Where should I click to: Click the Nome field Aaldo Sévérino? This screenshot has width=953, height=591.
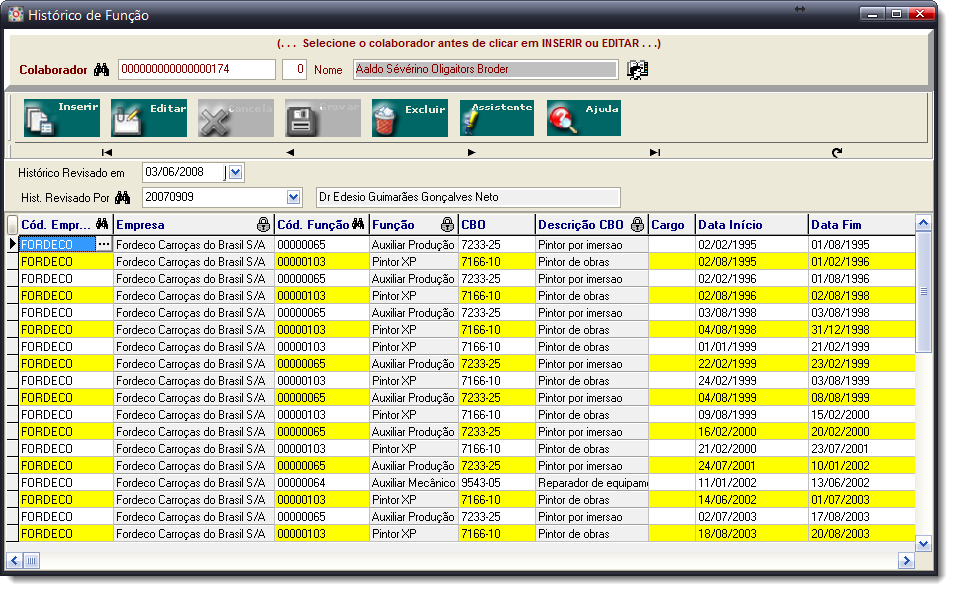click(486, 69)
